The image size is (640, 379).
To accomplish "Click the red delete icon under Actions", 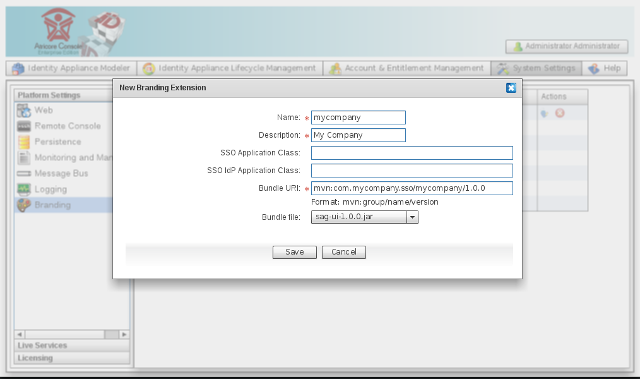I will pos(560,113).
